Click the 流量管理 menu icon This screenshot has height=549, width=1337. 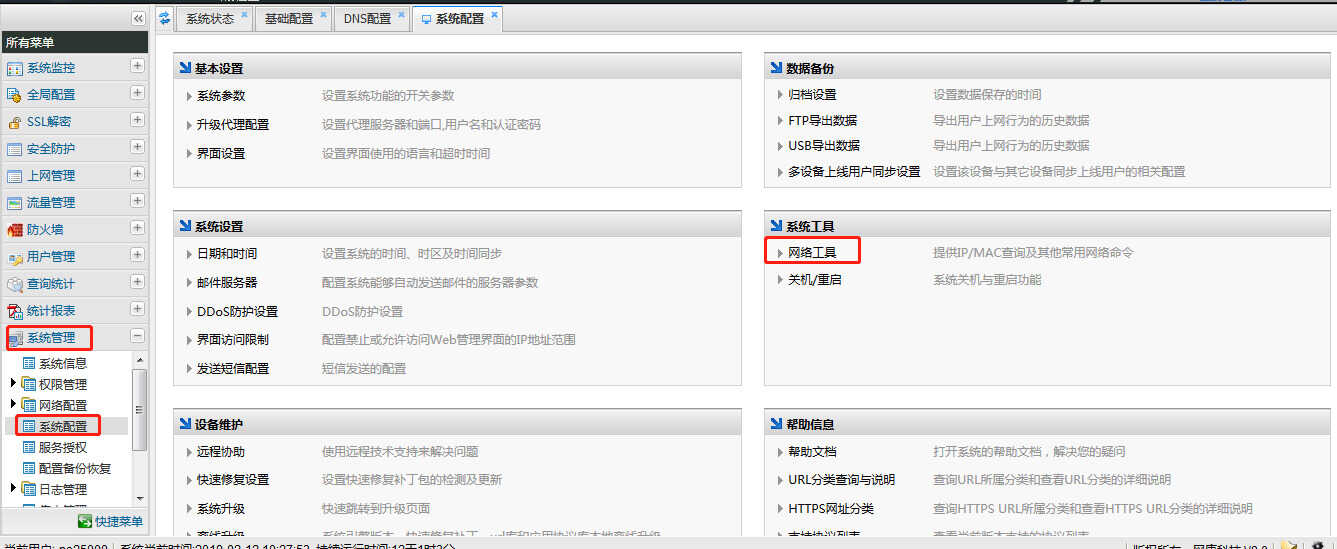[x=14, y=203]
